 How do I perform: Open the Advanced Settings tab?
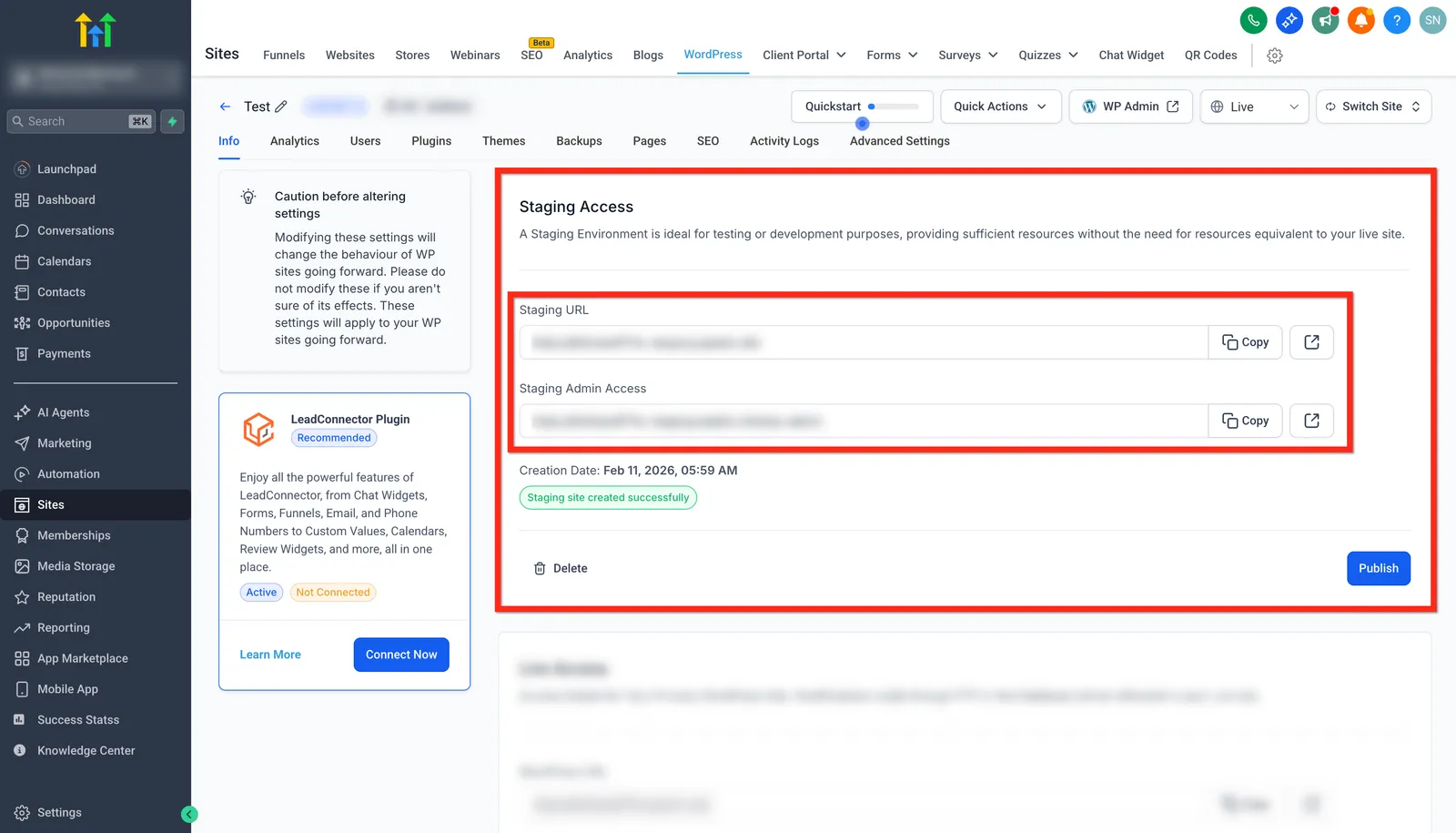(900, 141)
